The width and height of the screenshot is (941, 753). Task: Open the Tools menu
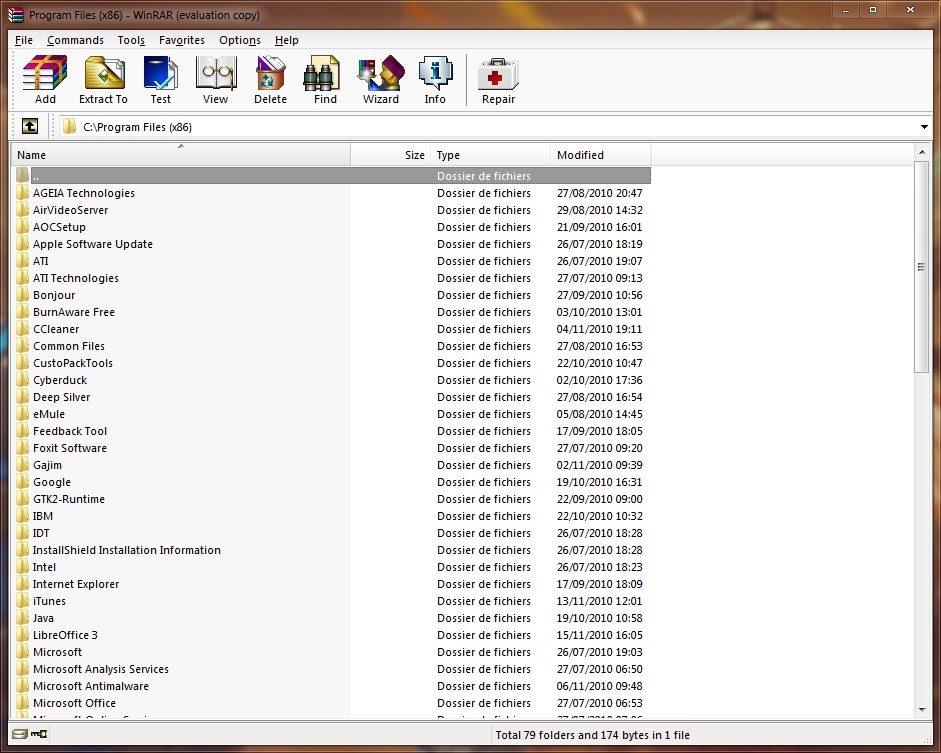point(131,40)
